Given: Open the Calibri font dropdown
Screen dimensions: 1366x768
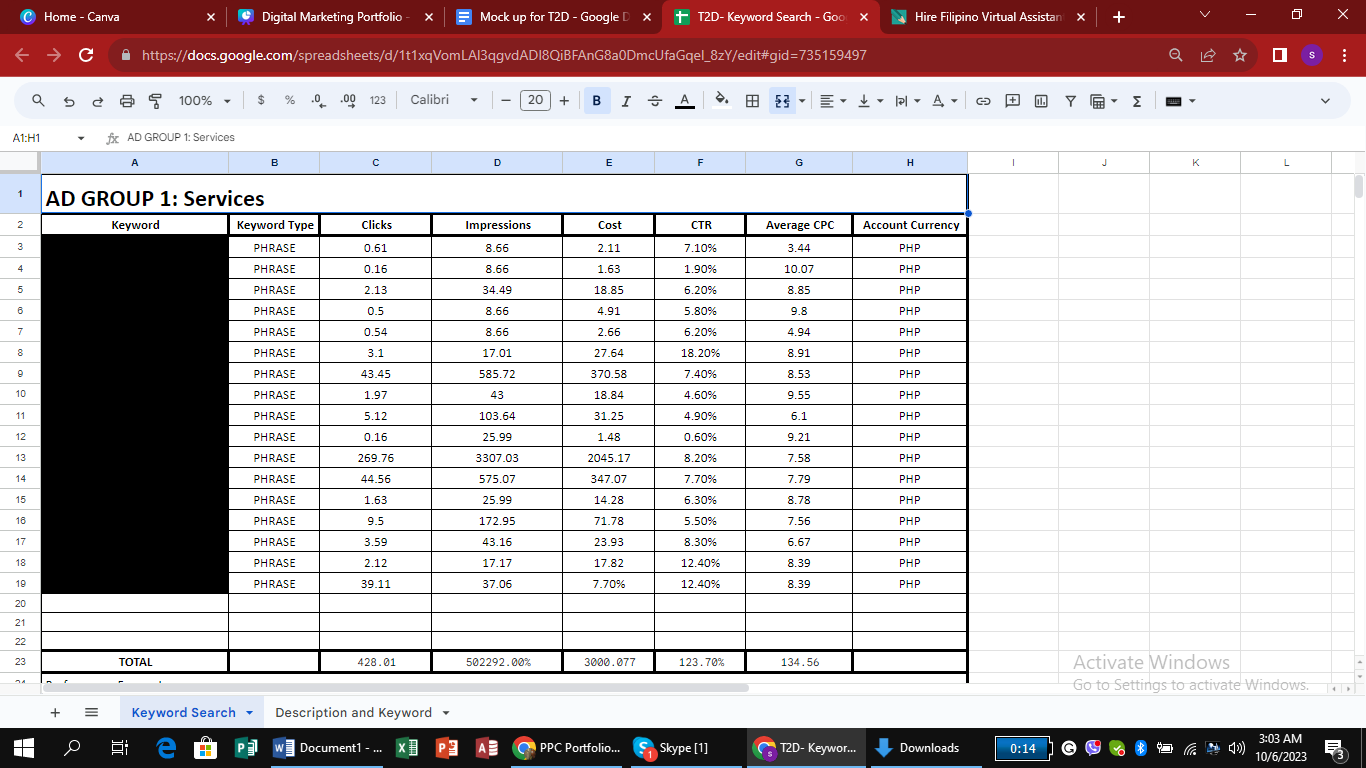Looking at the screenshot, I should pos(444,101).
